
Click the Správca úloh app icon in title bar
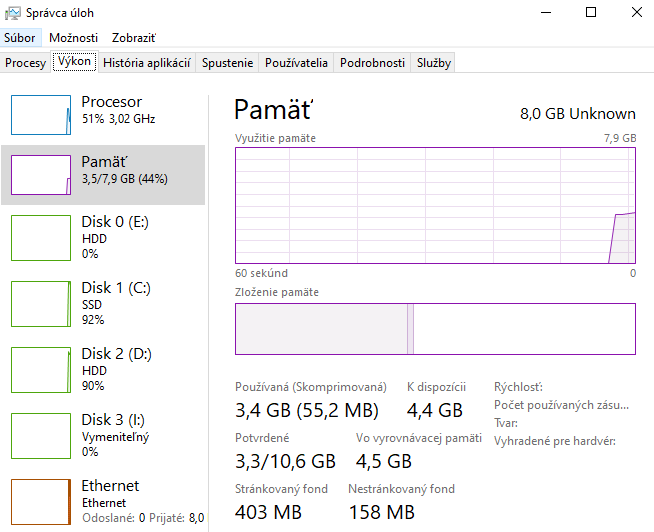click(x=11, y=13)
